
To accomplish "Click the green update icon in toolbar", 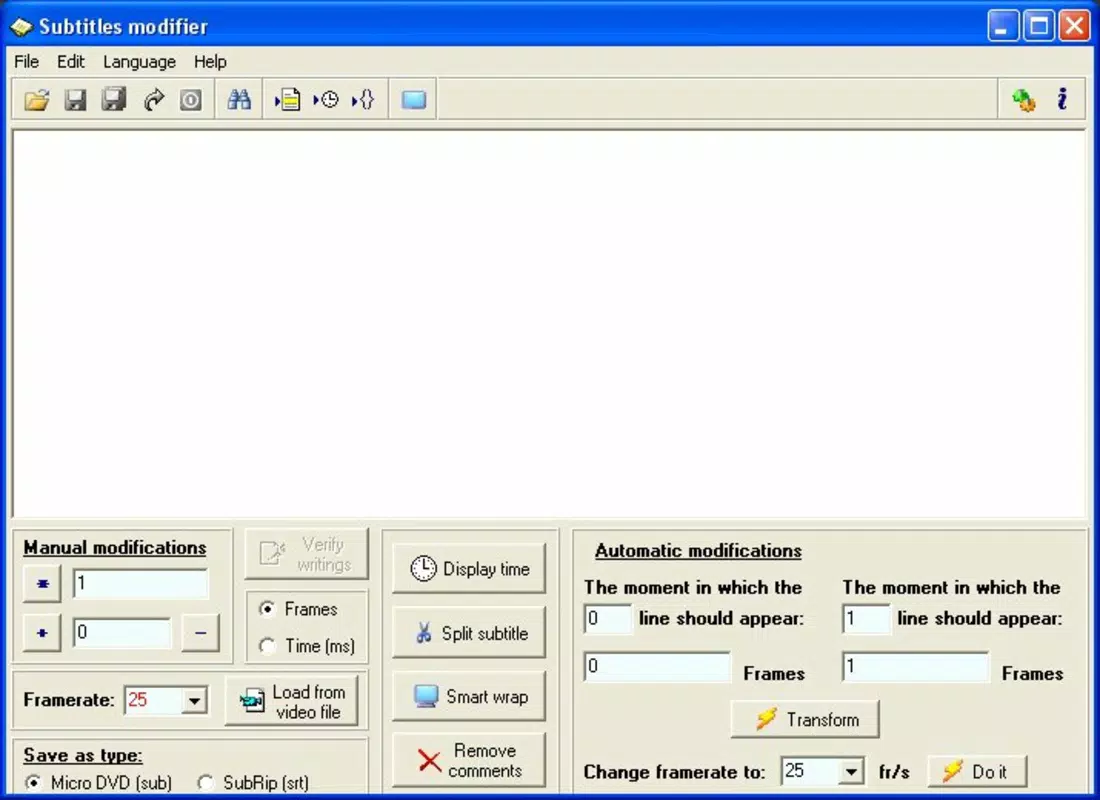I will [x=1024, y=100].
